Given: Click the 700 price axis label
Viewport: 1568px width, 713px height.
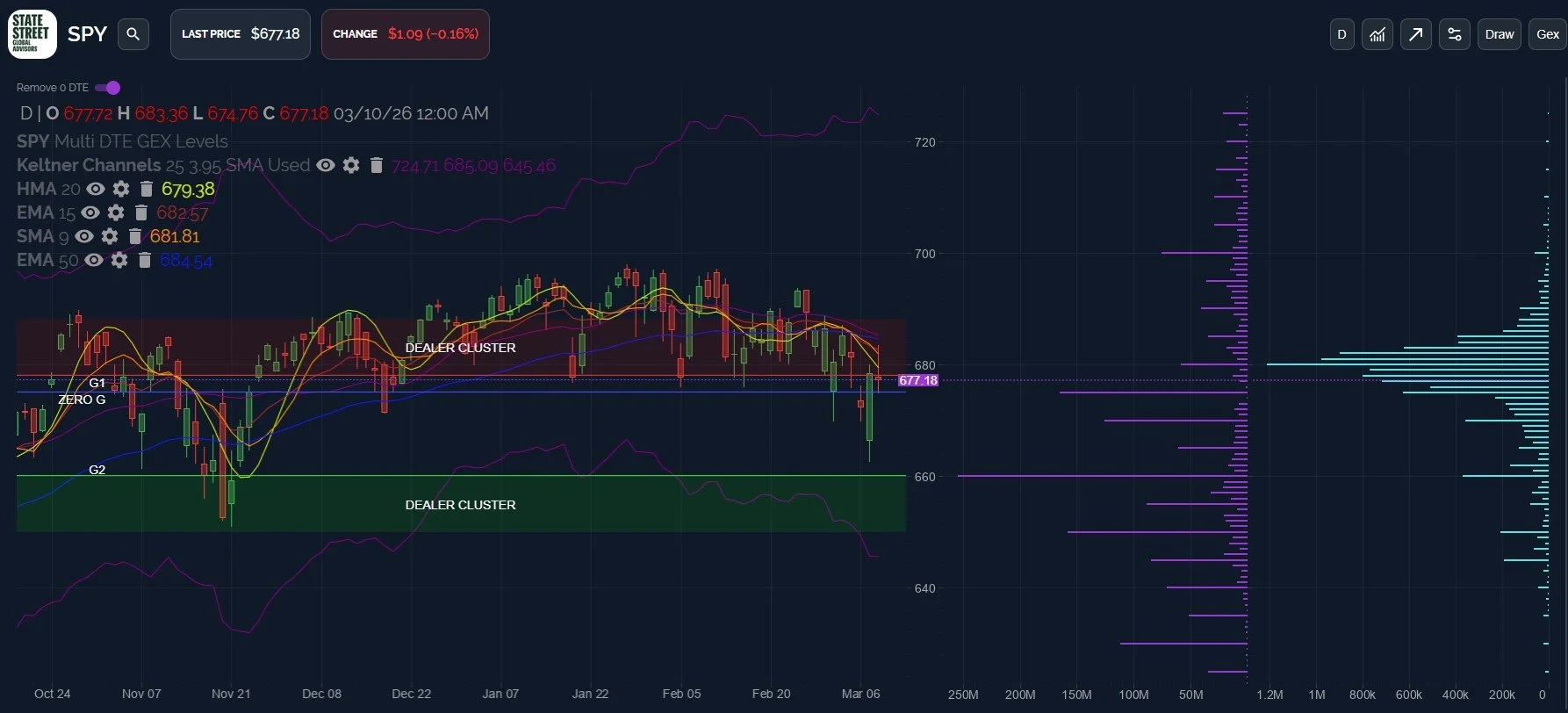Looking at the screenshot, I should click(x=925, y=254).
